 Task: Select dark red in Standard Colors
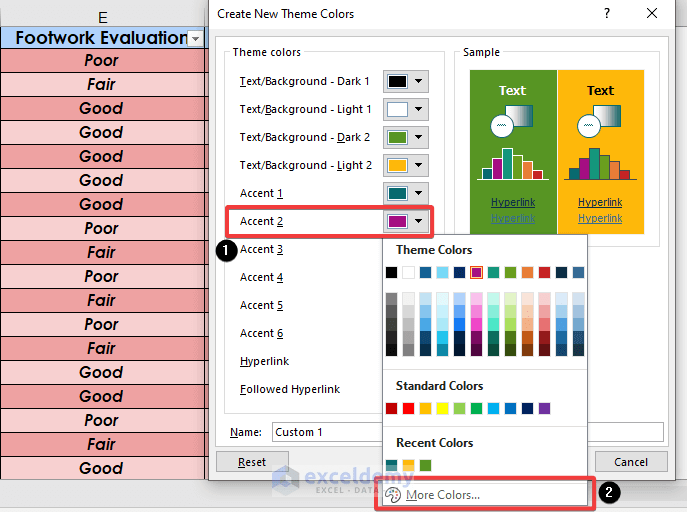pos(391,409)
